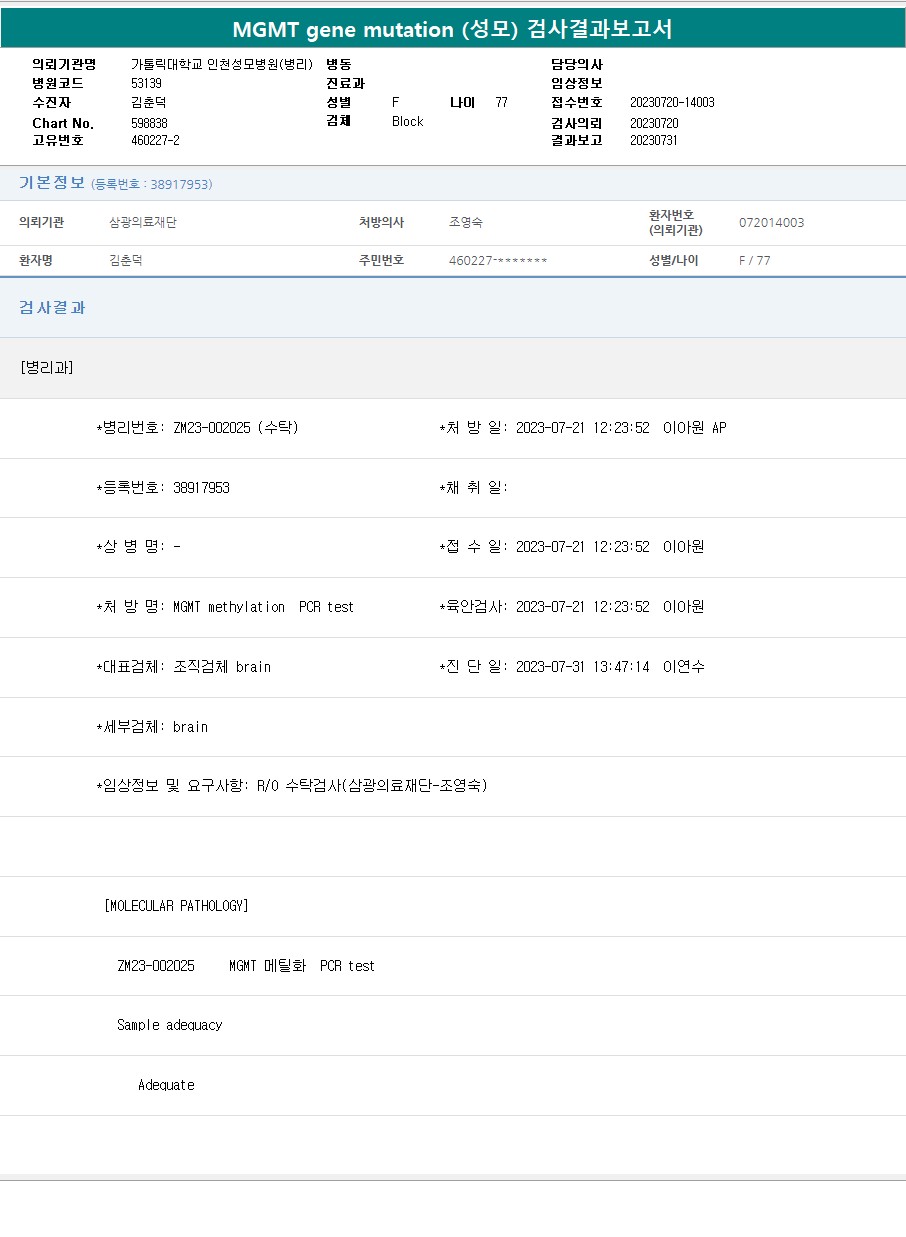Click the 기본정보 section header
906x1237 pixels.
[52, 183]
